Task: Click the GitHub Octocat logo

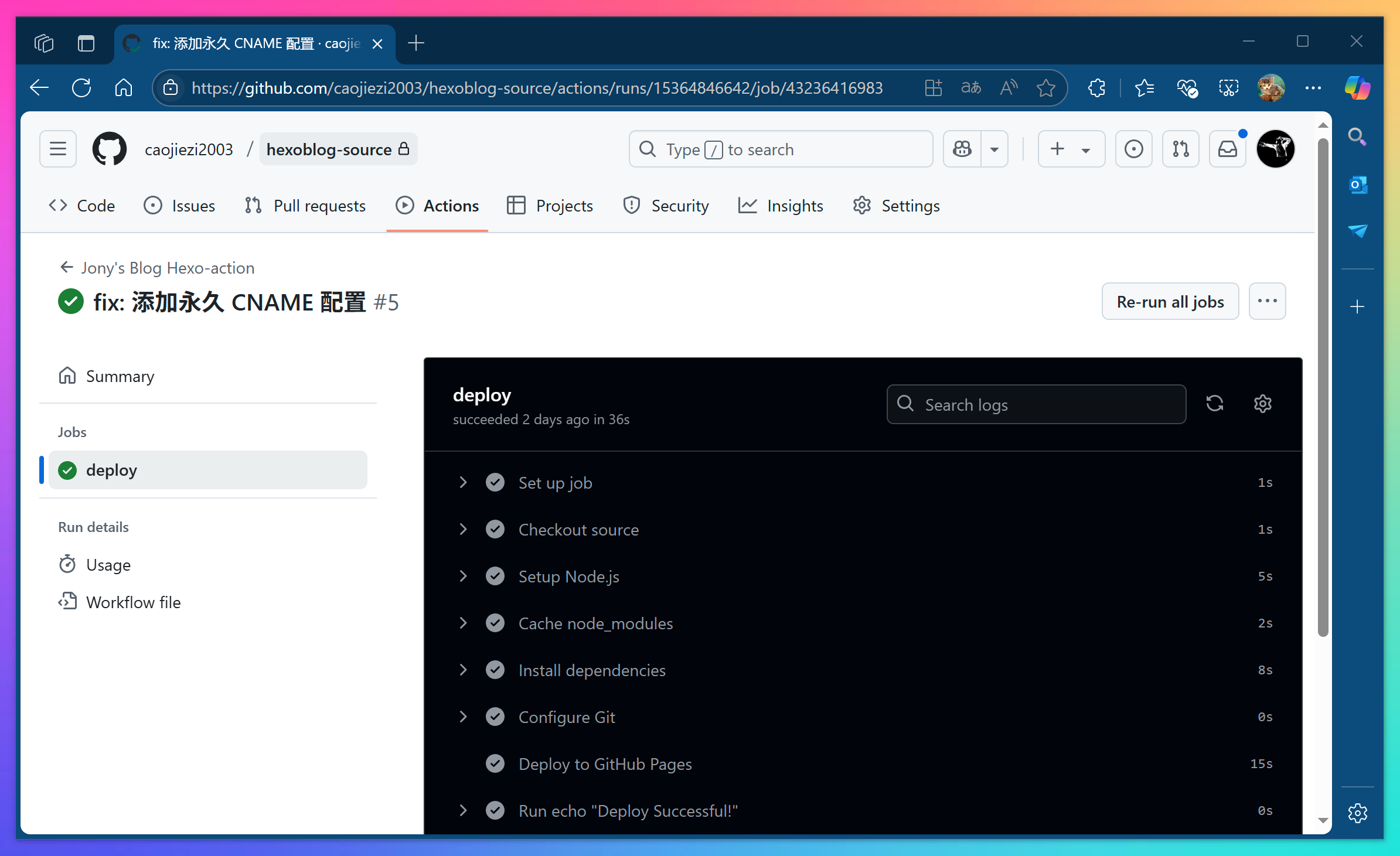Action: (x=110, y=149)
